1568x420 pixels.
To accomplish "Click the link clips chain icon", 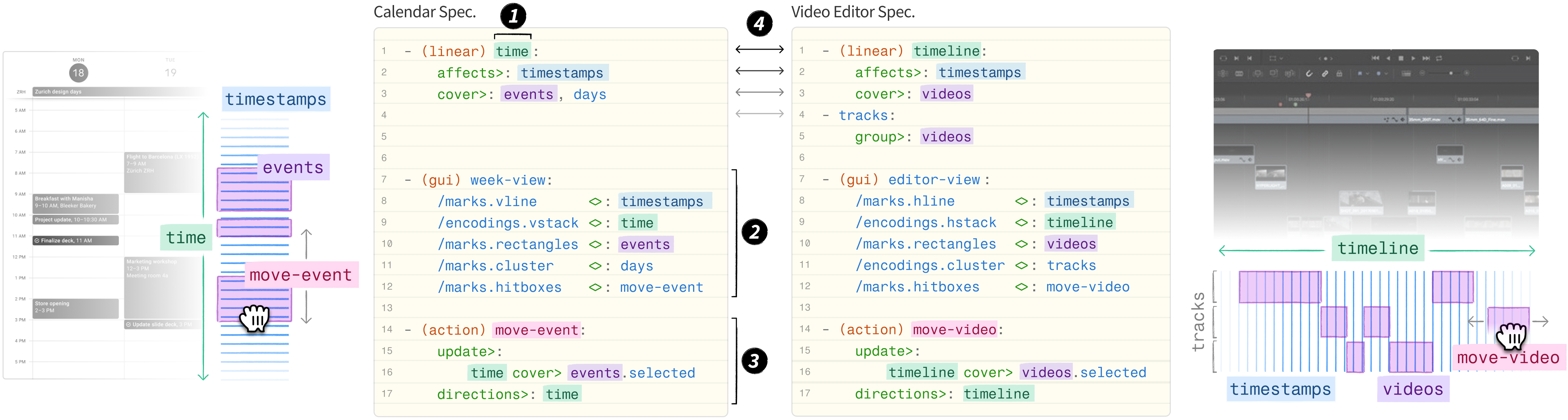I will tap(1325, 74).
